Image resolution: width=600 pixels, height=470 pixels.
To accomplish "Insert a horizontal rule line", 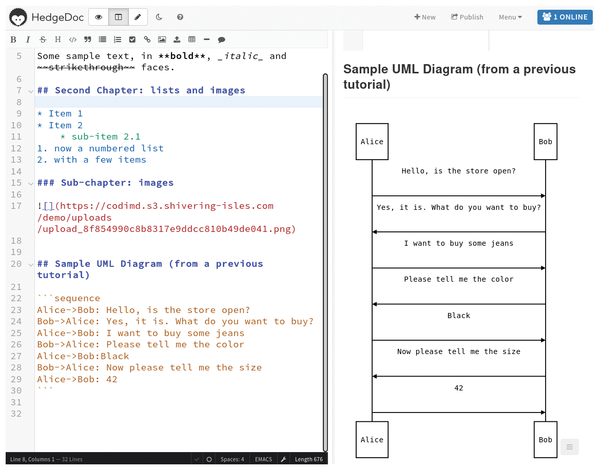I will tap(207, 39).
